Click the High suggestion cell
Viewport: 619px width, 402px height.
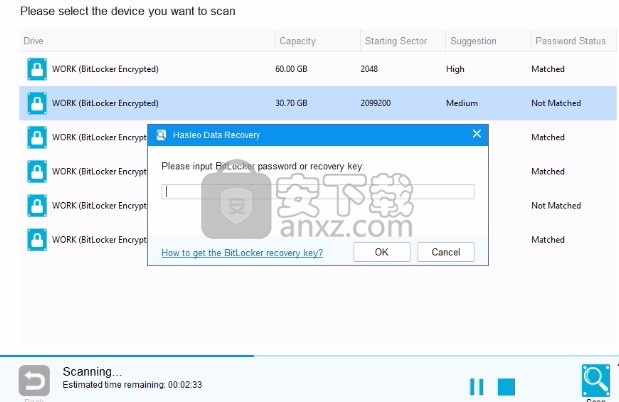(455, 69)
